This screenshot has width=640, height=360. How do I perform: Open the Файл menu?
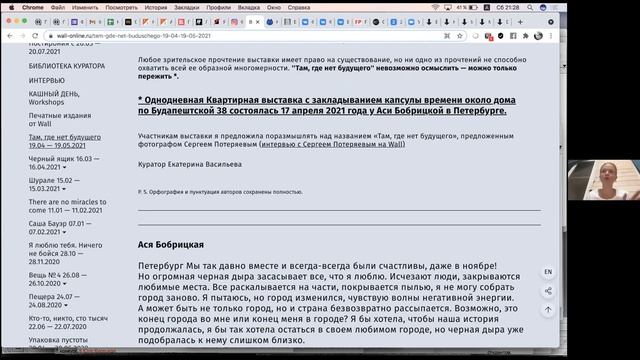(58, 7)
